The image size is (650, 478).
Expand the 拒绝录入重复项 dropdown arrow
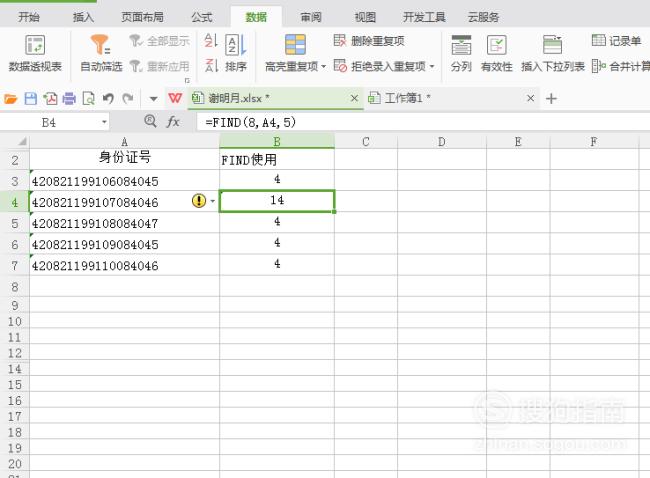pyautogui.click(x=432, y=66)
